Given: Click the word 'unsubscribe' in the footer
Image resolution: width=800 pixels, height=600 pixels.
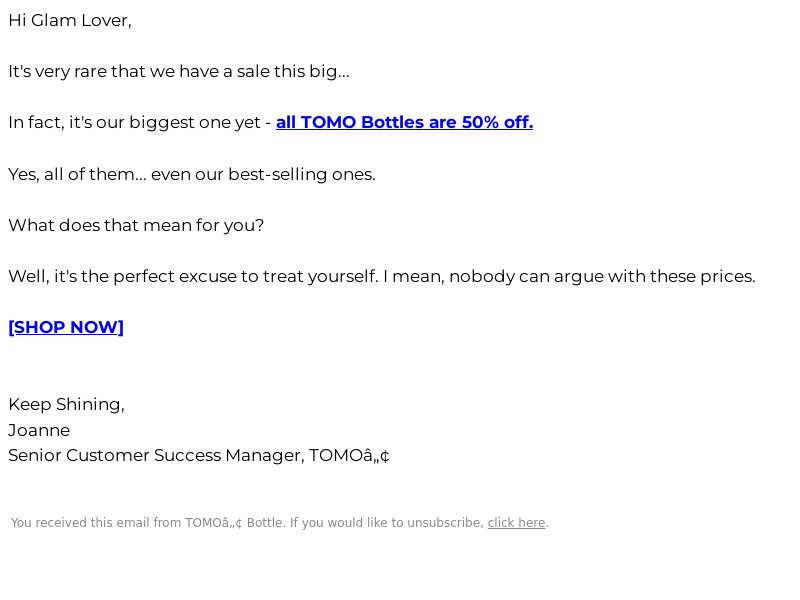Looking at the screenshot, I should [x=444, y=523].
